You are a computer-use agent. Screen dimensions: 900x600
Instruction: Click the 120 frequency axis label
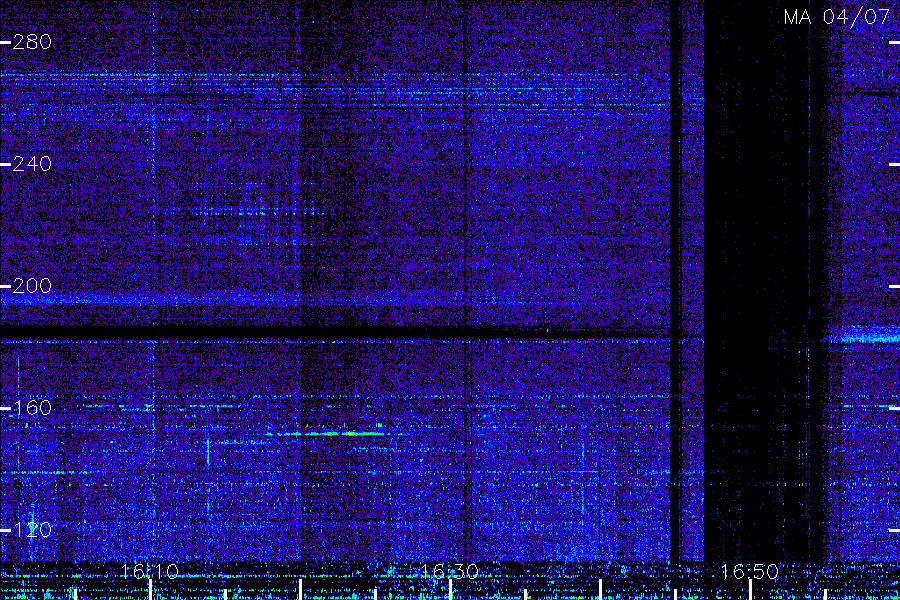pyautogui.click(x=32, y=530)
